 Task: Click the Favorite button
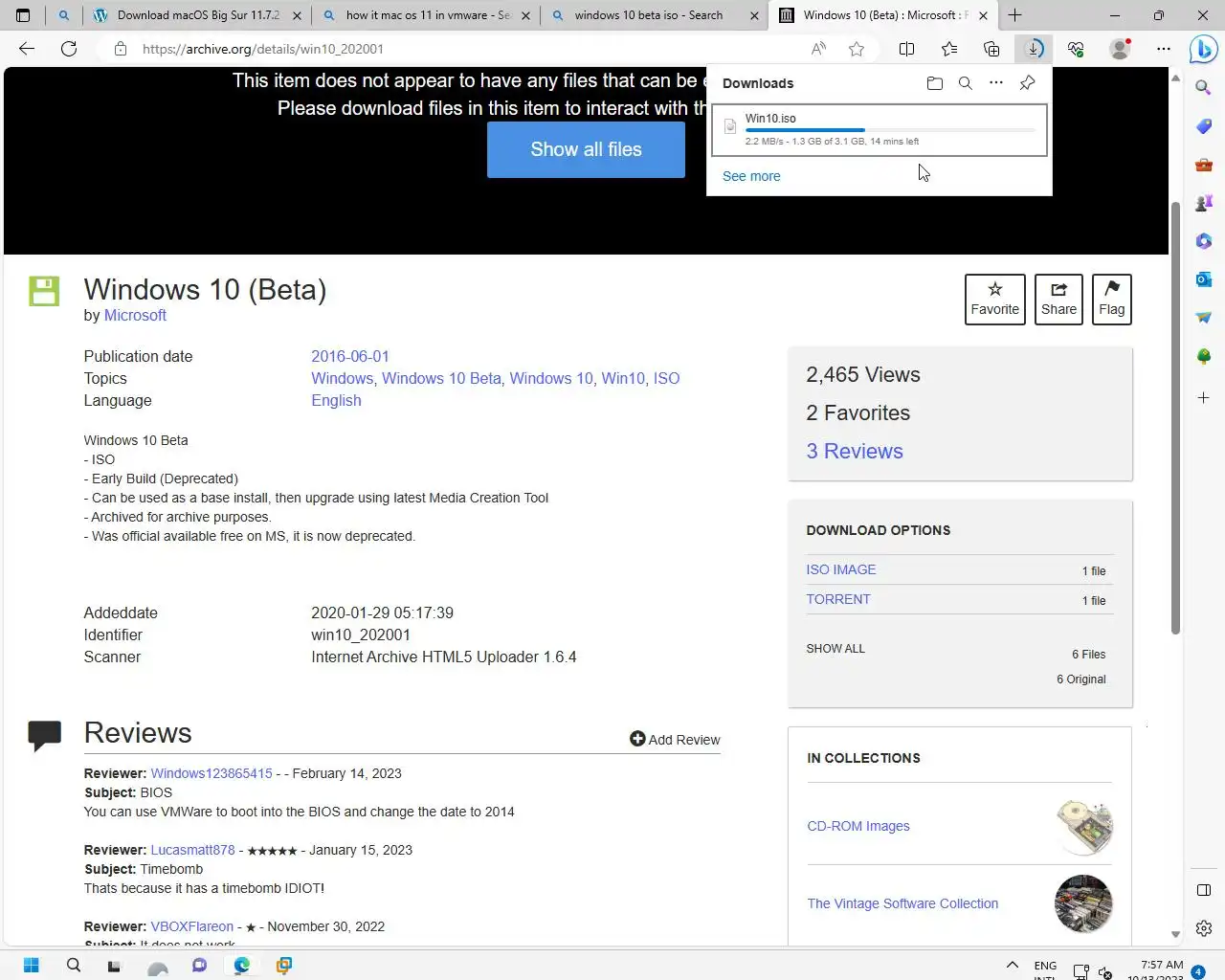pyautogui.click(x=994, y=300)
